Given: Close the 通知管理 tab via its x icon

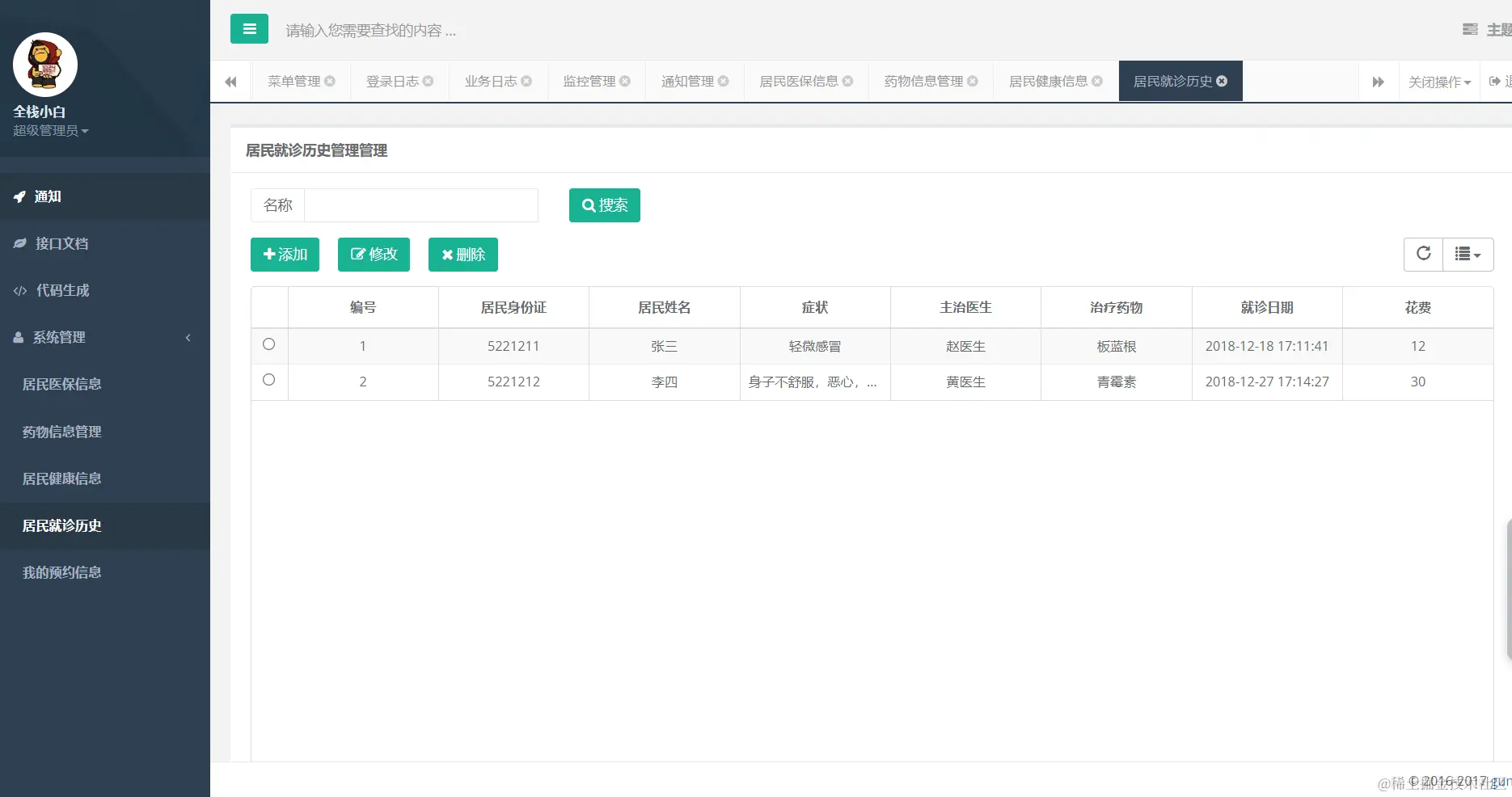Looking at the screenshot, I should (x=724, y=81).
